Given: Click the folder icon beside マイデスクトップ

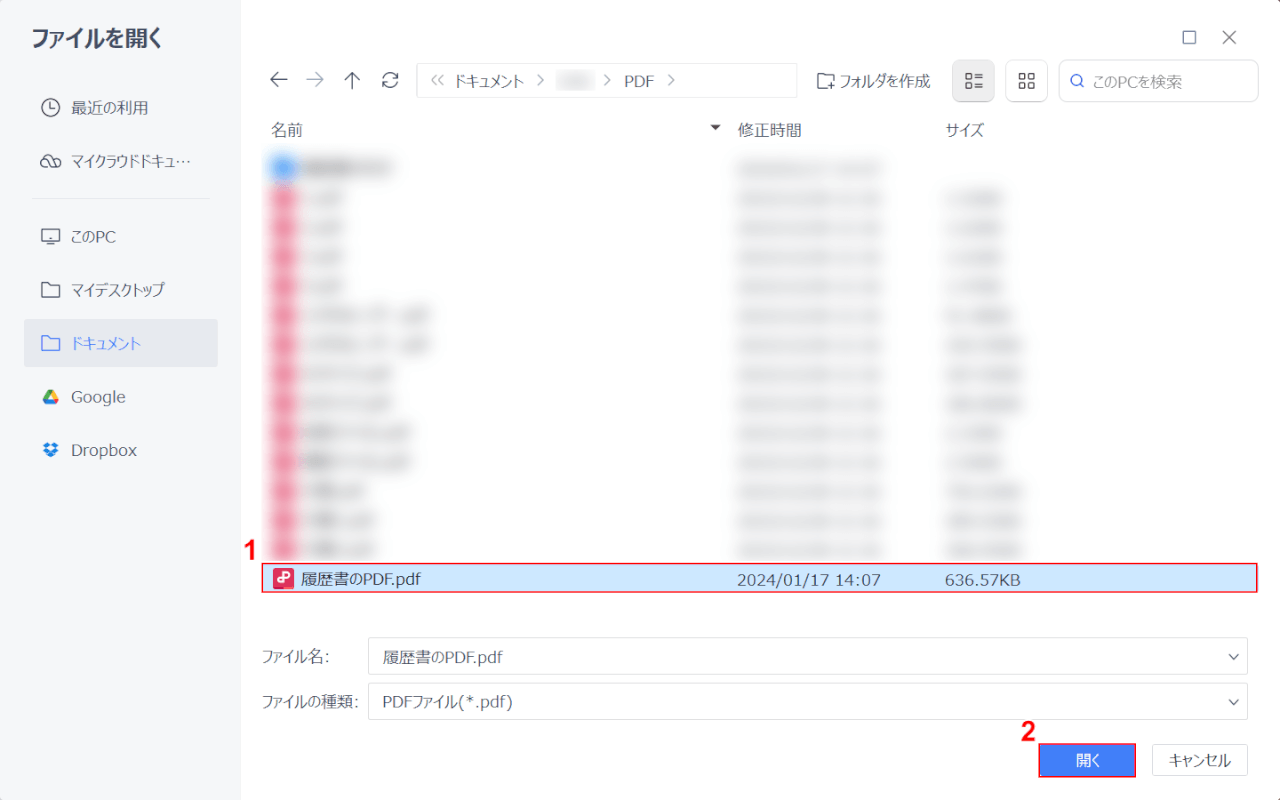Looking at the screenshot, I should (50, 290).
